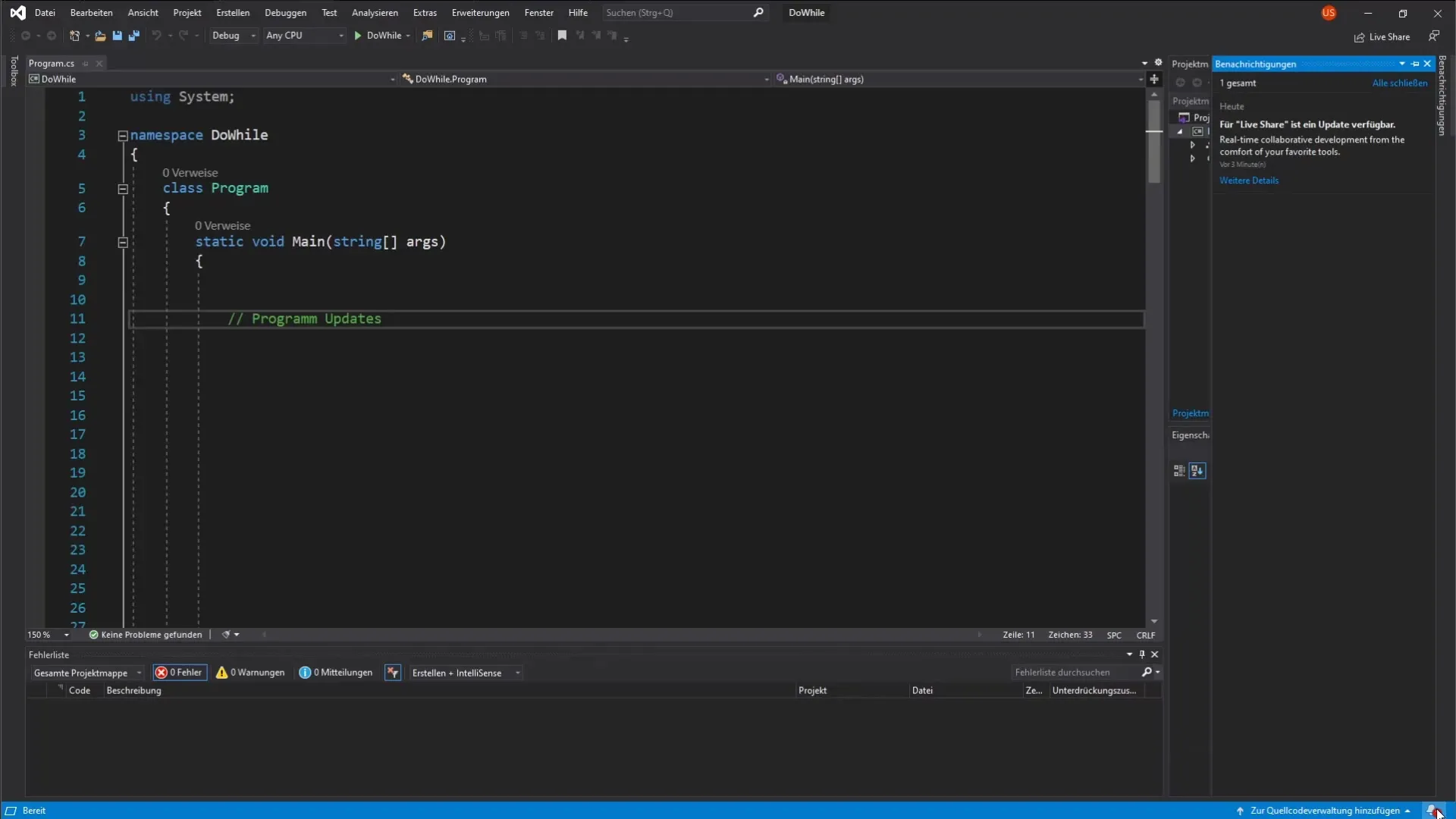Click the alphabetical sort icon in Eigenschaften

point(1197,471)
